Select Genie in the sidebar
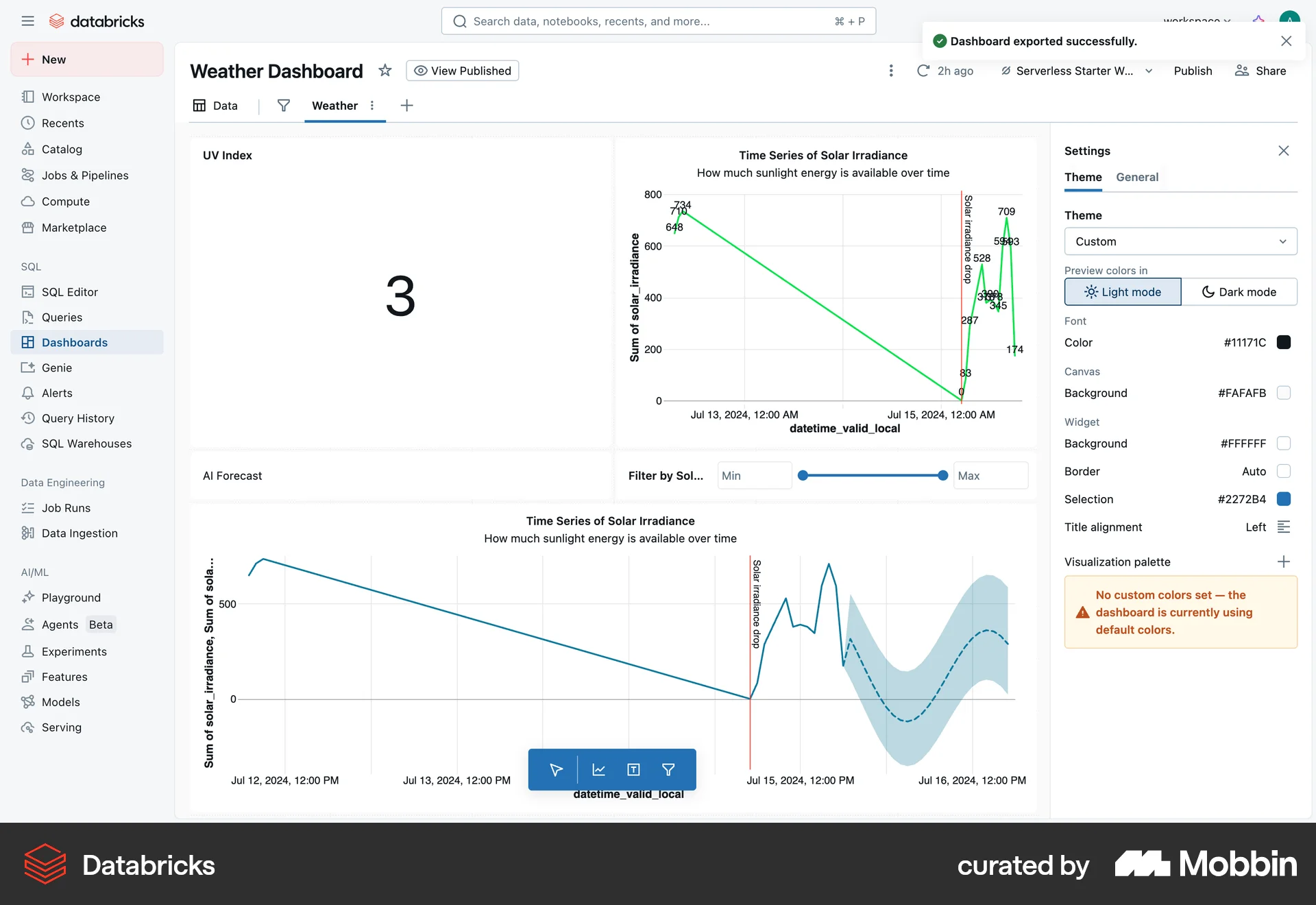1316x905 pixels. (x=56, y=367)
